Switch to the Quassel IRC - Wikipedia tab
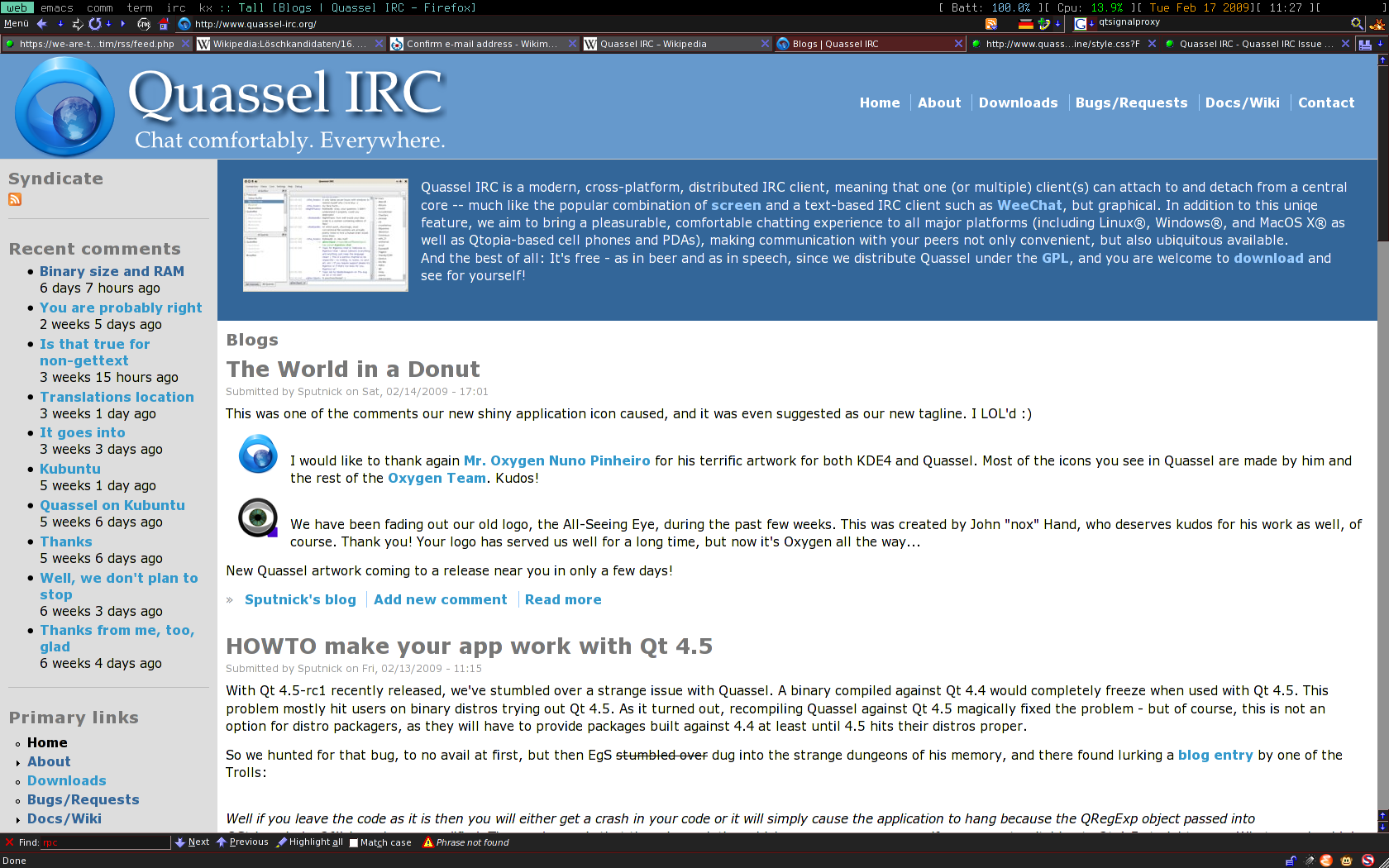Viewport: 1389px width, 868px height. (x=677, y=44)
